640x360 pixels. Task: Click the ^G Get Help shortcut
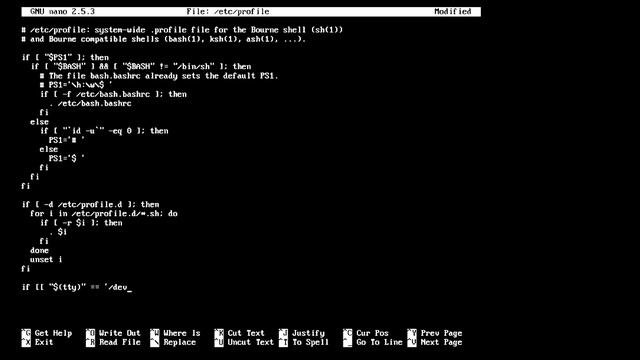(47, 333)
